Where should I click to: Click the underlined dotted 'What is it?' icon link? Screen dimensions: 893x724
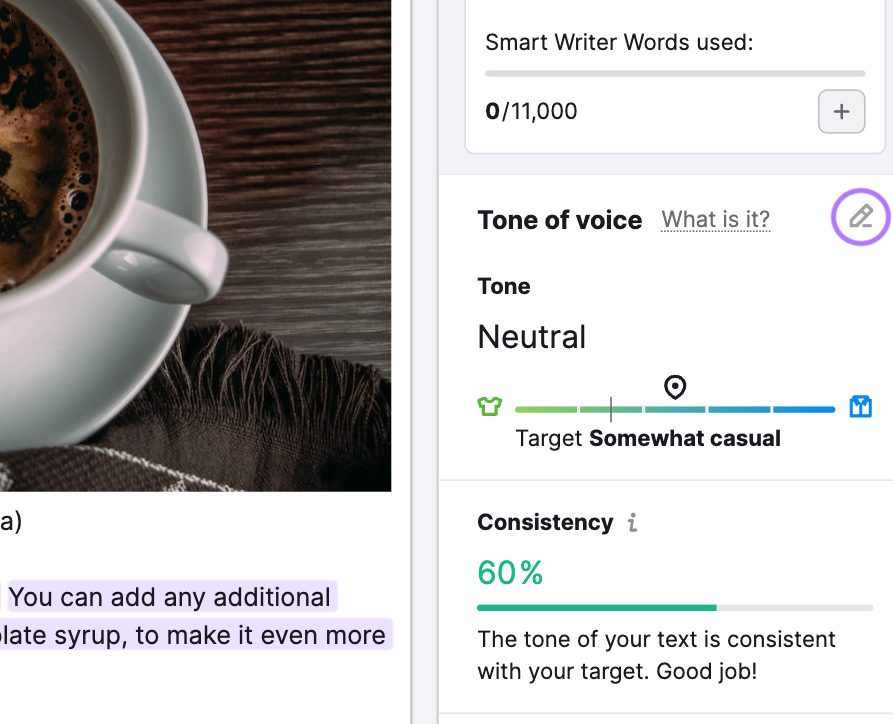[x=715, y=219]
